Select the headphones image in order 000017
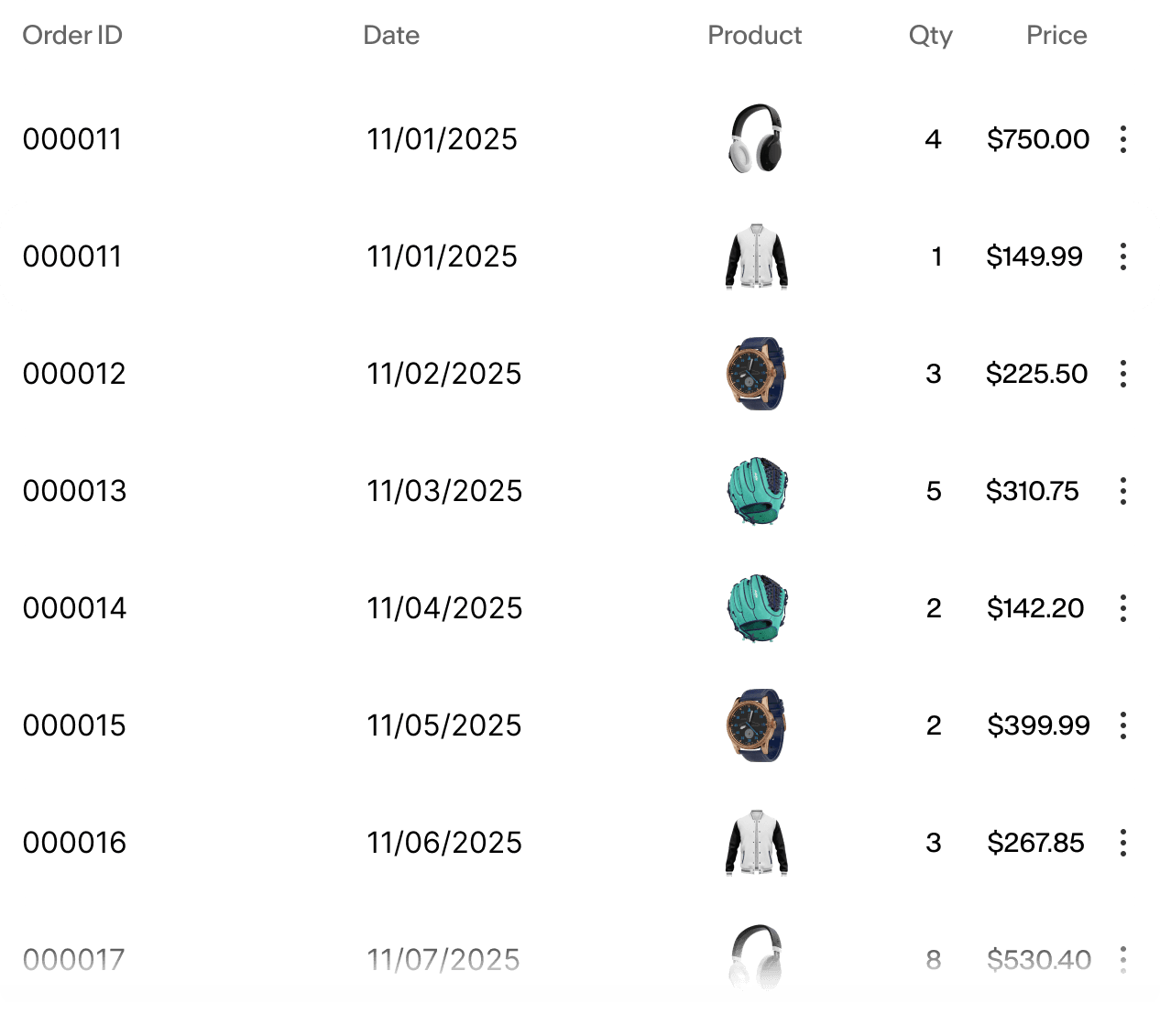The image size is (1160, 1036). [756, 958]
